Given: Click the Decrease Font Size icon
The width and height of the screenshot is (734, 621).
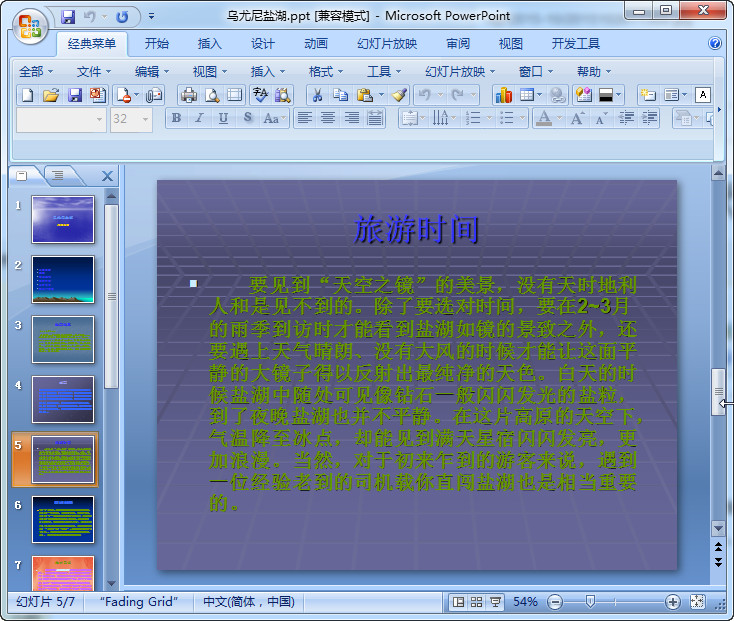Looking at the screenshot, I should pos(601,118).
